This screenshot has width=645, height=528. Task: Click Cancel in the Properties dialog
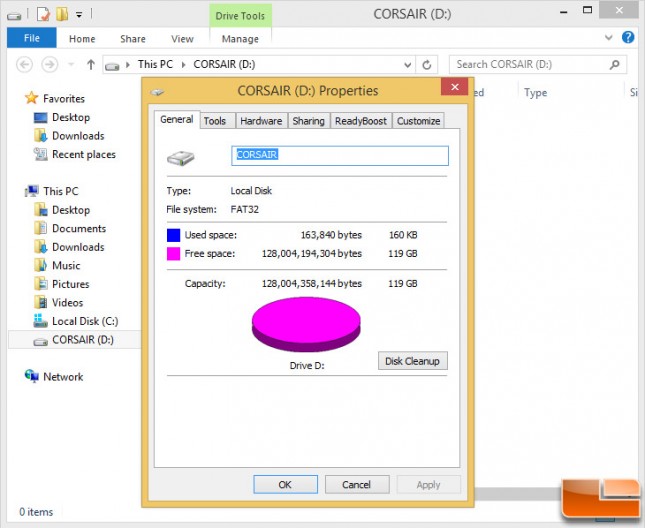(357, 484)
